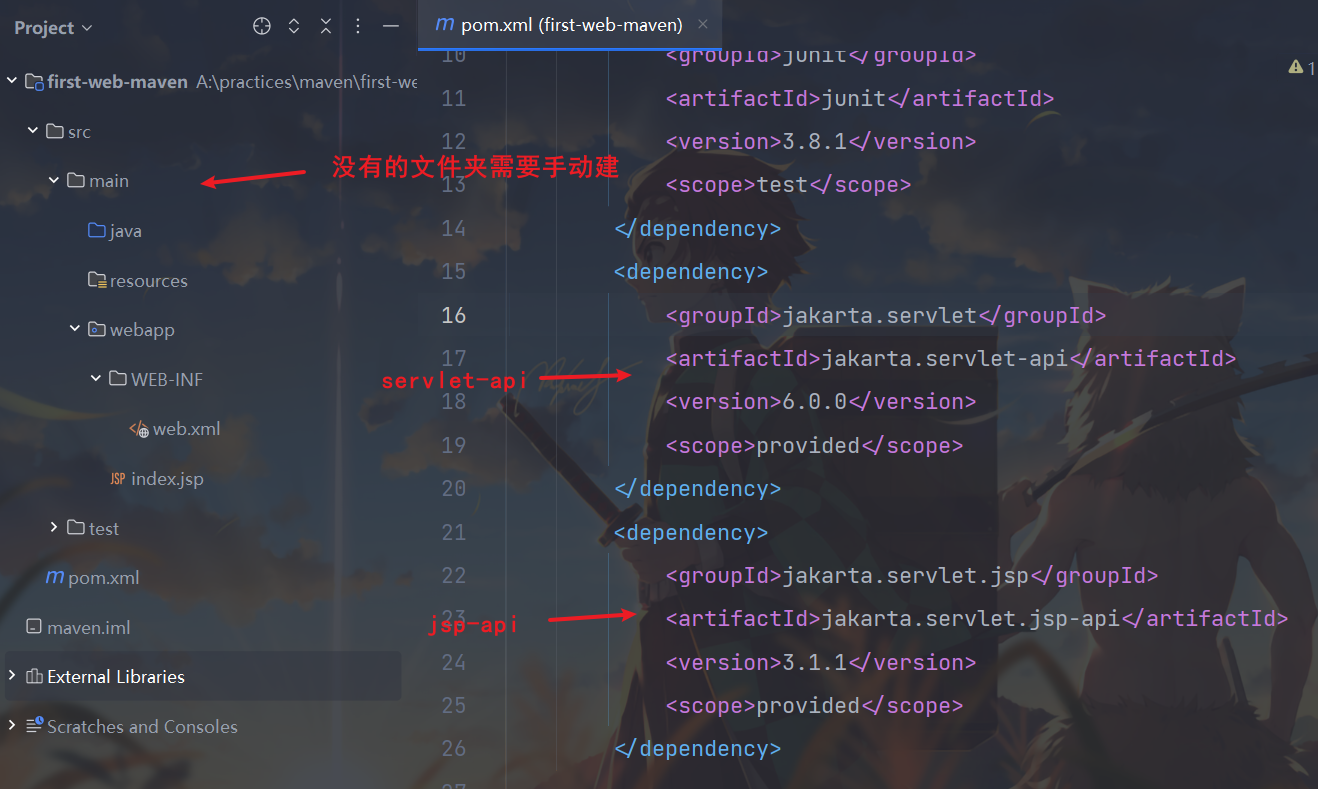The image size is (1318, 789).
Task: Click the warning indicator in editor corner
Action: coord(1301,67)
